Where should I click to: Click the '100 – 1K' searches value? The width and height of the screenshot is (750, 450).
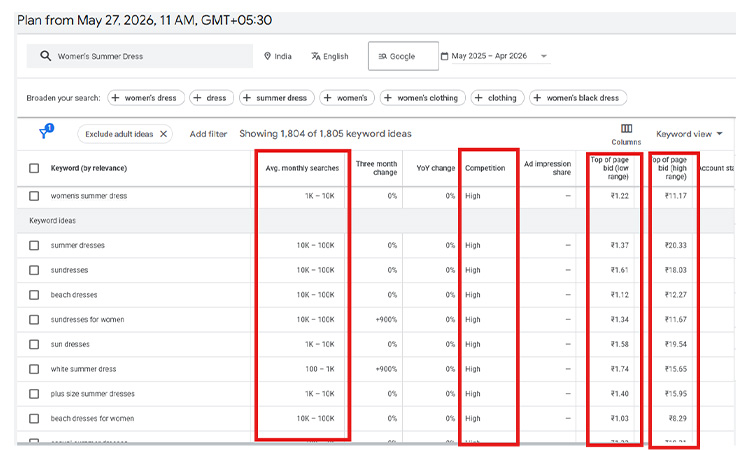[320, 369]
